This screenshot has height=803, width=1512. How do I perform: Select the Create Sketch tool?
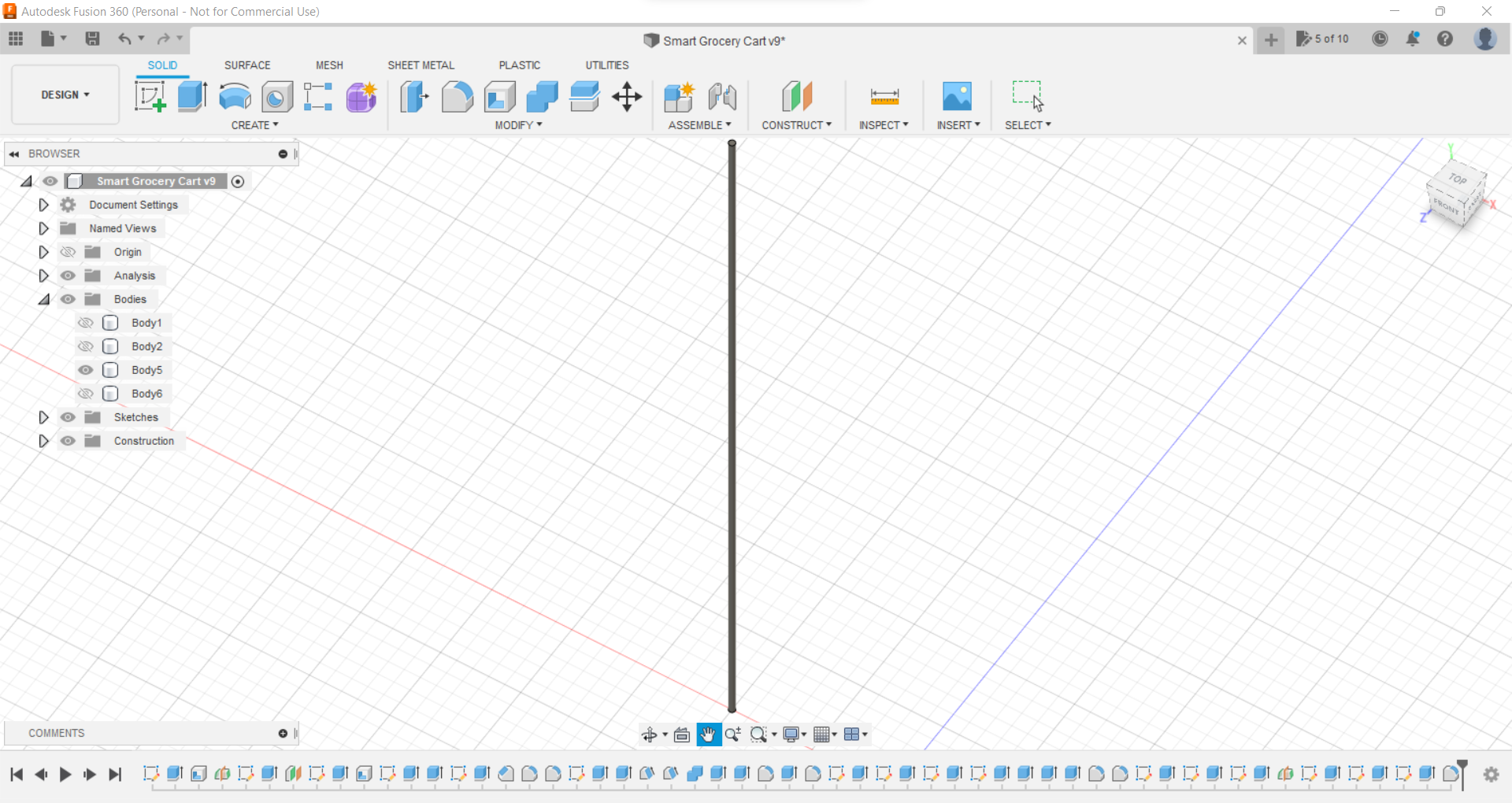[150, 96]
